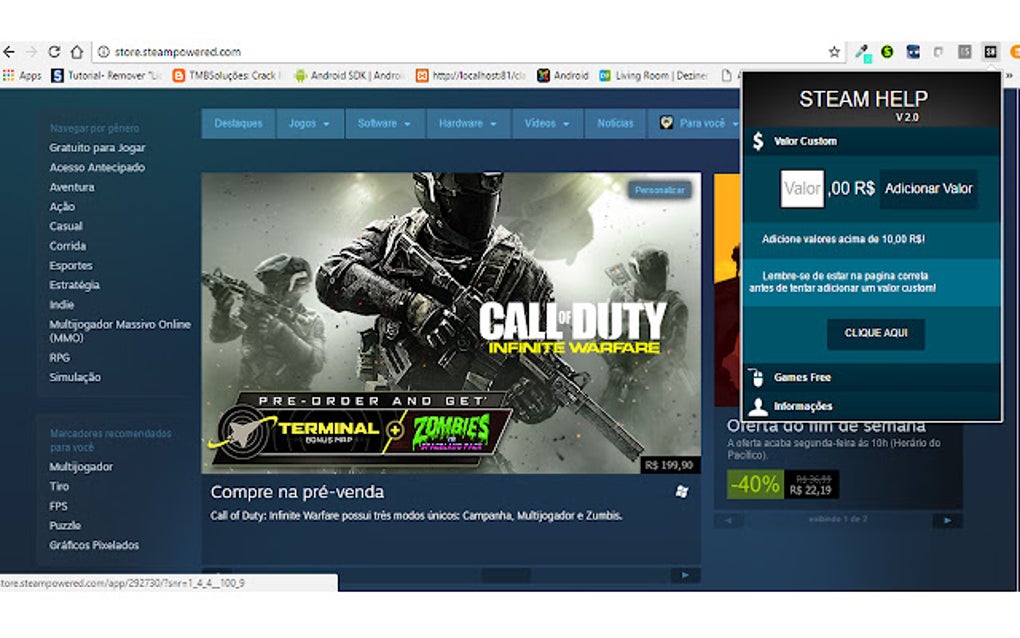1020x638 pixels.
Task: Browse the Indie genre
Action: click(61, 304)
